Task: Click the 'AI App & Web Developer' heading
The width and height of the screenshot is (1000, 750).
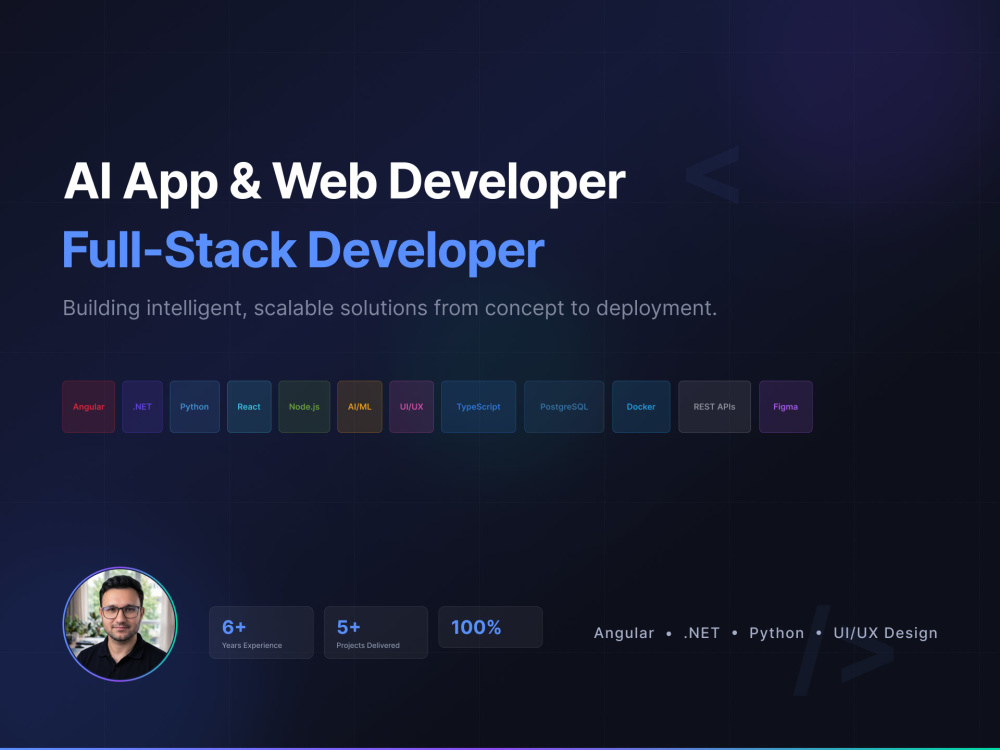Action: click(x=344, y=183)
